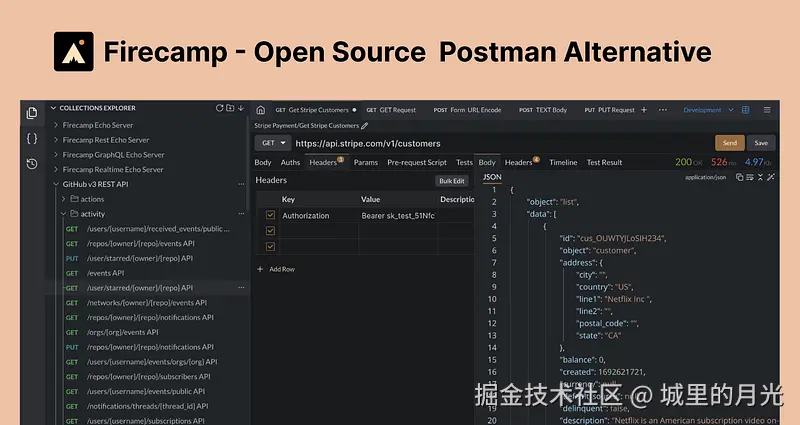This screenshot has height=425, width=800.
Task: Expand the actions folder chevron
Action: [x=64, y=199]
